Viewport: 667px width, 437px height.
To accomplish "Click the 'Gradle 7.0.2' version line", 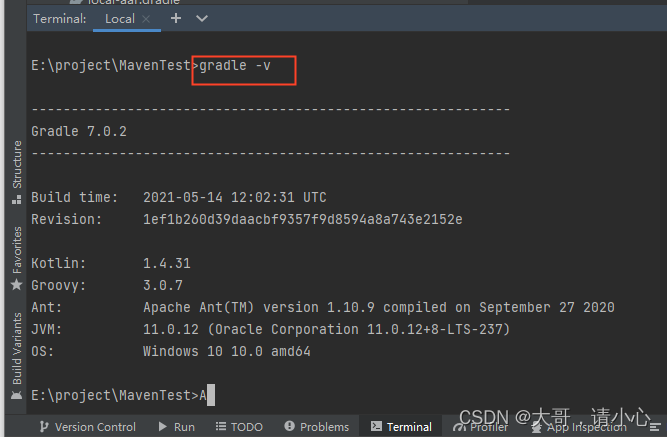I will pos(79,131).
